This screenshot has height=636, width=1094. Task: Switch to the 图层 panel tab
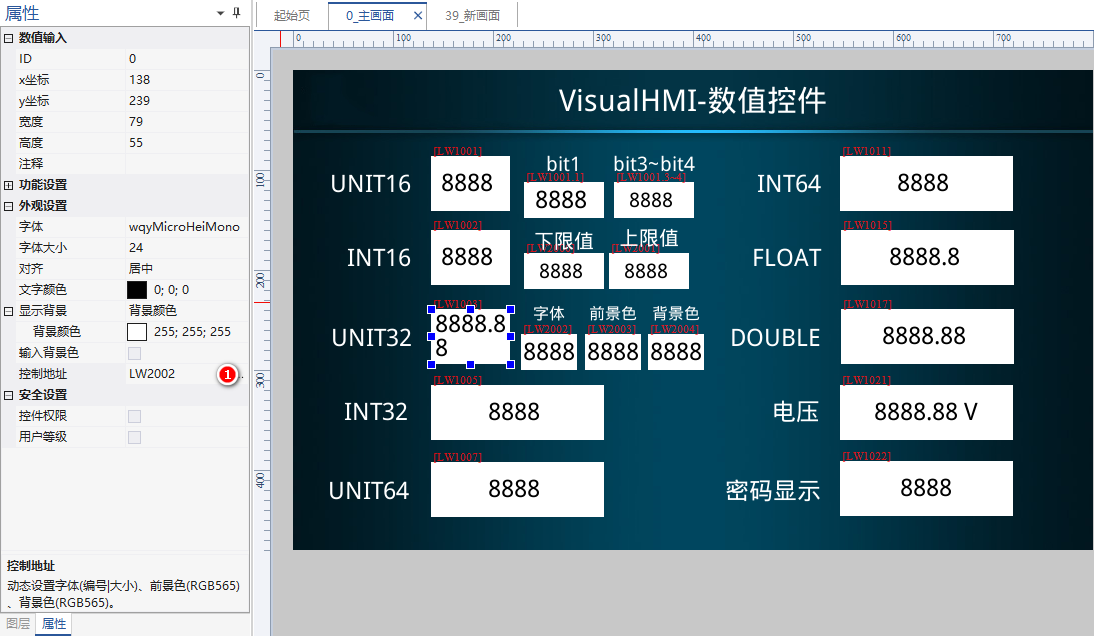[x=18, y=624]
